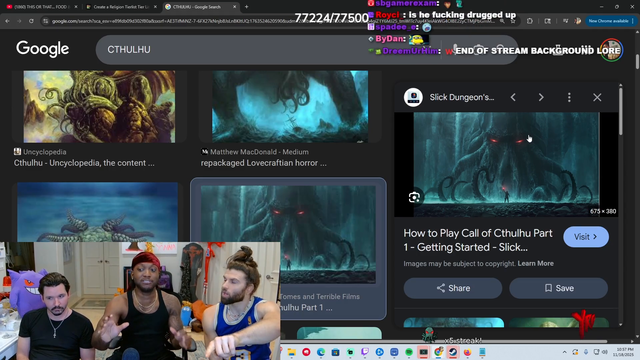Click the page vertical scrollbar on the right edge
640x360 pixels.
pos(637,61)
